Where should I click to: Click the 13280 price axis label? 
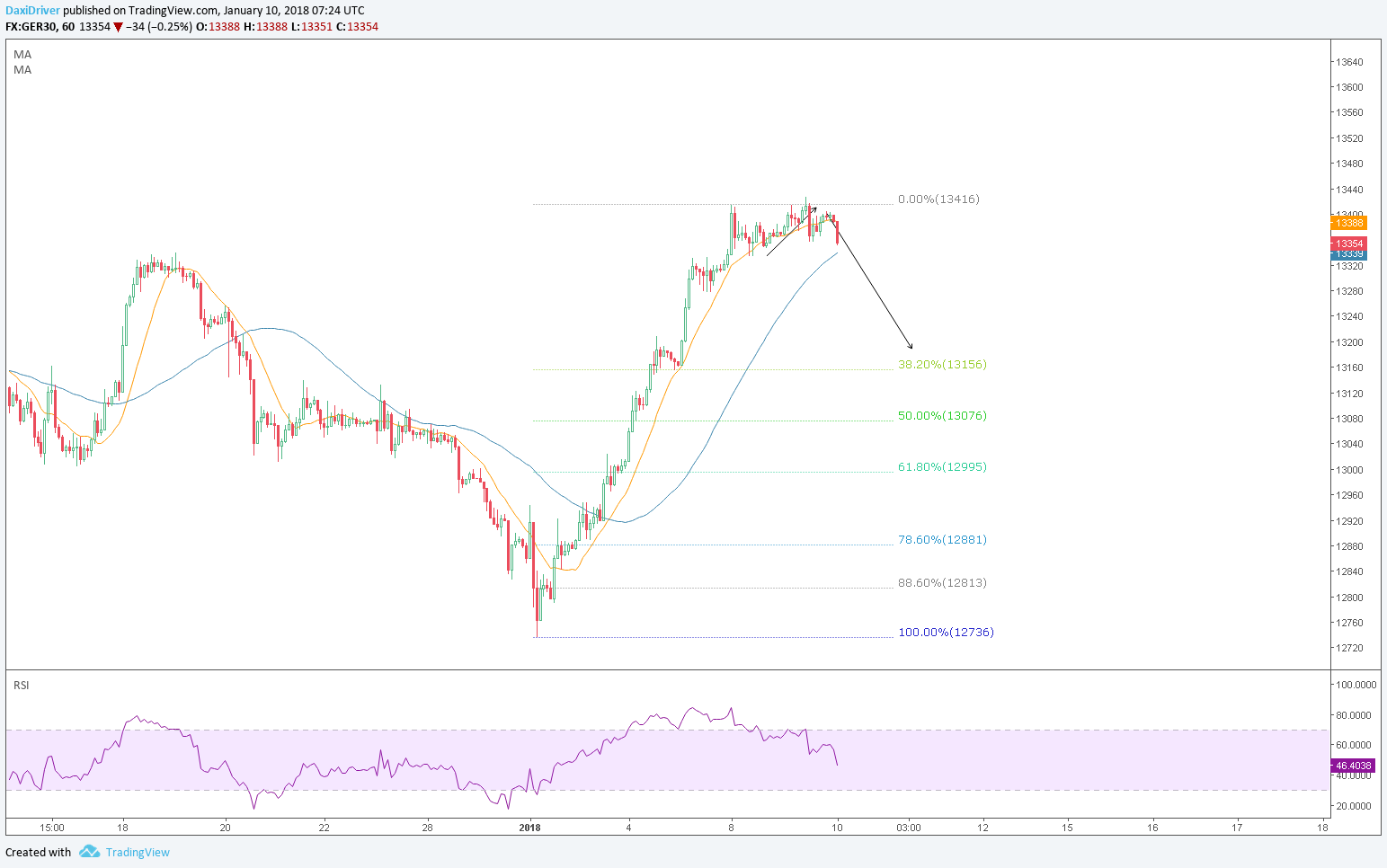coord(1349,292)
